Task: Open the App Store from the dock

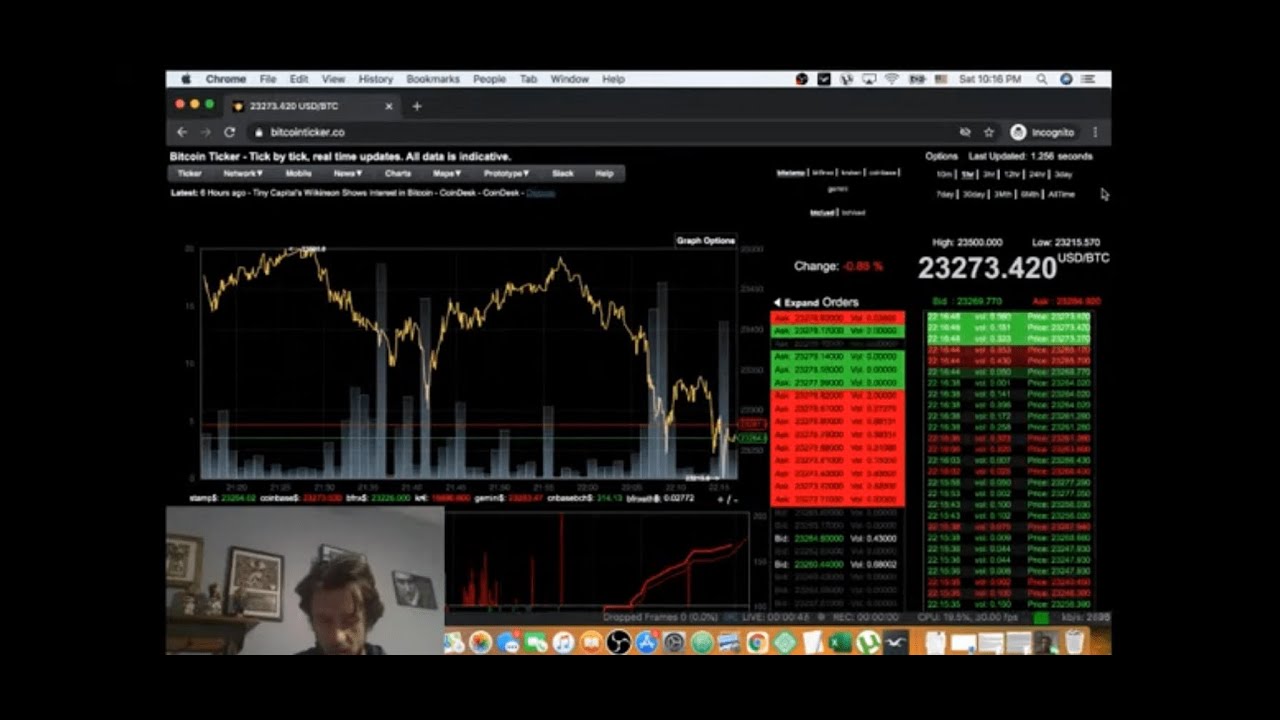Action: tap(646, 642)
